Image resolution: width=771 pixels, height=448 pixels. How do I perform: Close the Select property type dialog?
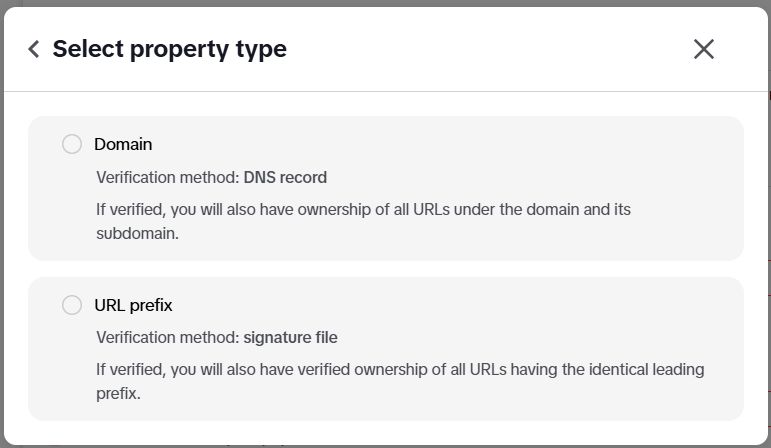point(704,49)
